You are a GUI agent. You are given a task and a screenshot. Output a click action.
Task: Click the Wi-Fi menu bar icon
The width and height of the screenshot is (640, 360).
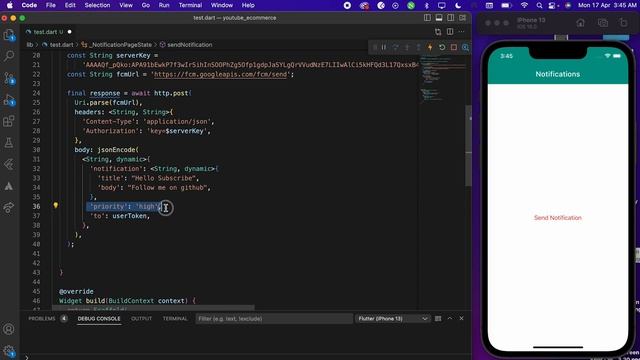(524, 5)
